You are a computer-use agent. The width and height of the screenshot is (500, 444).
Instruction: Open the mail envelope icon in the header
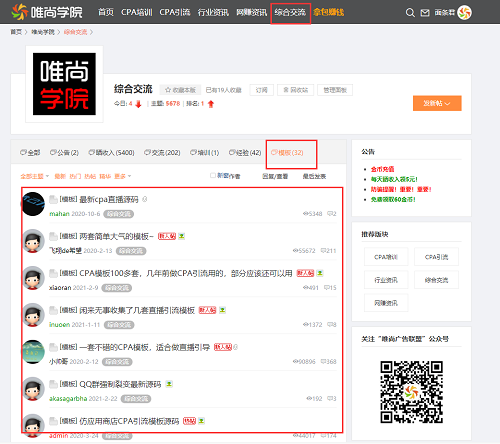pos(425,13)
